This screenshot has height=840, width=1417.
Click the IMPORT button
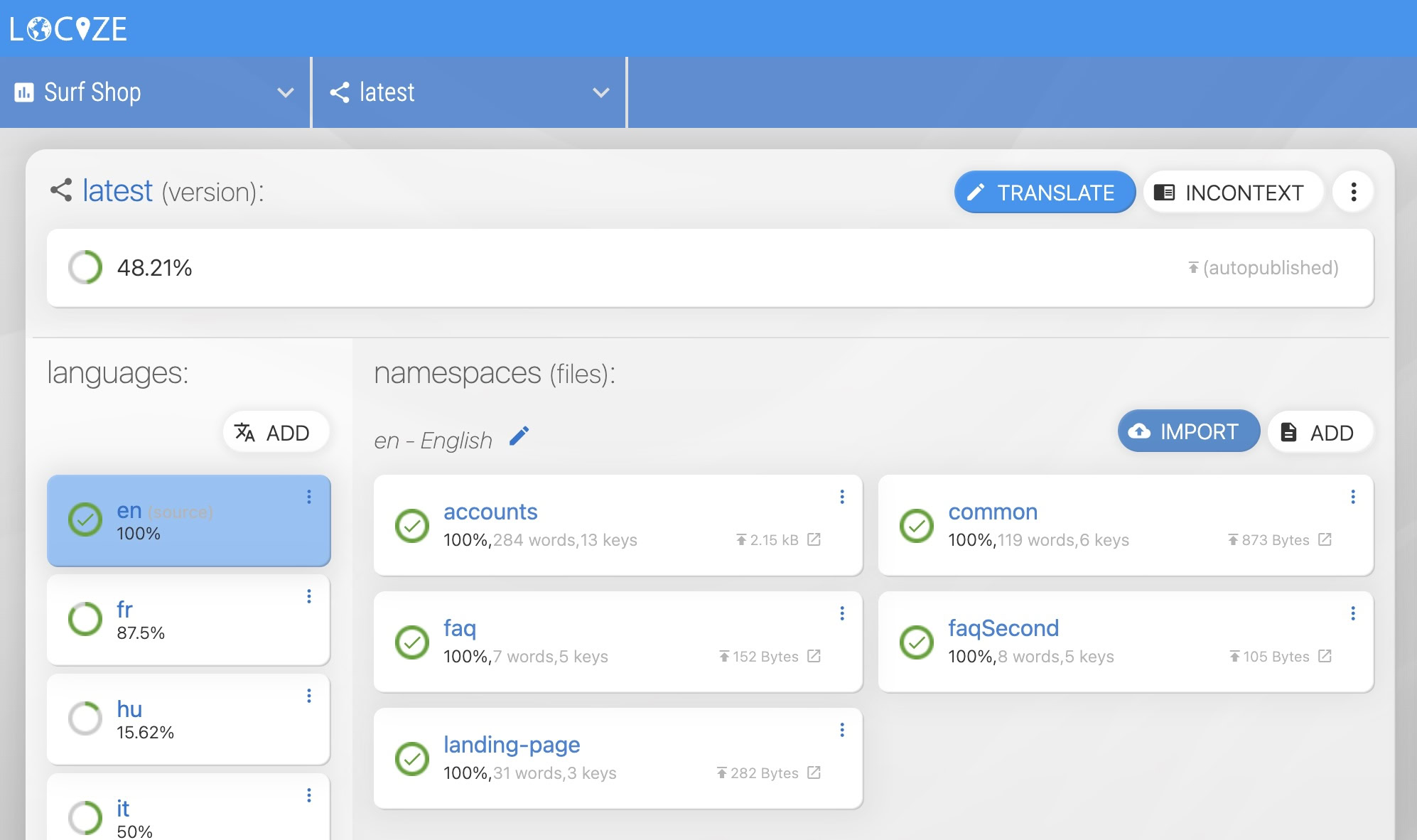tap(1188, 431)
